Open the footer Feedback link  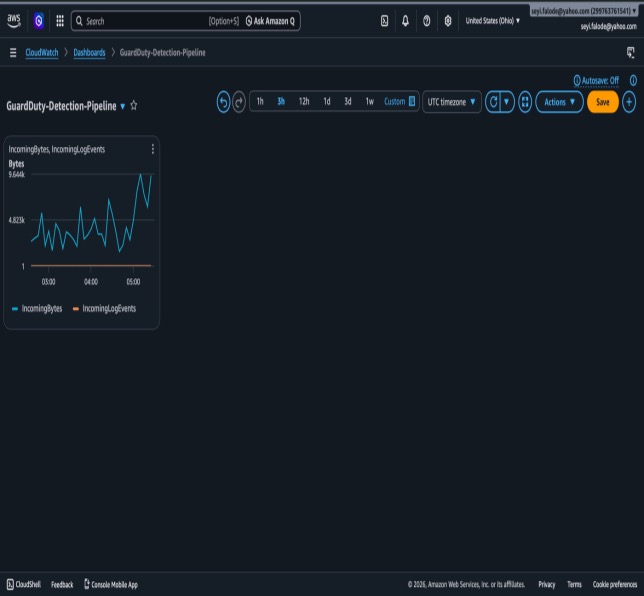[62, 584]
